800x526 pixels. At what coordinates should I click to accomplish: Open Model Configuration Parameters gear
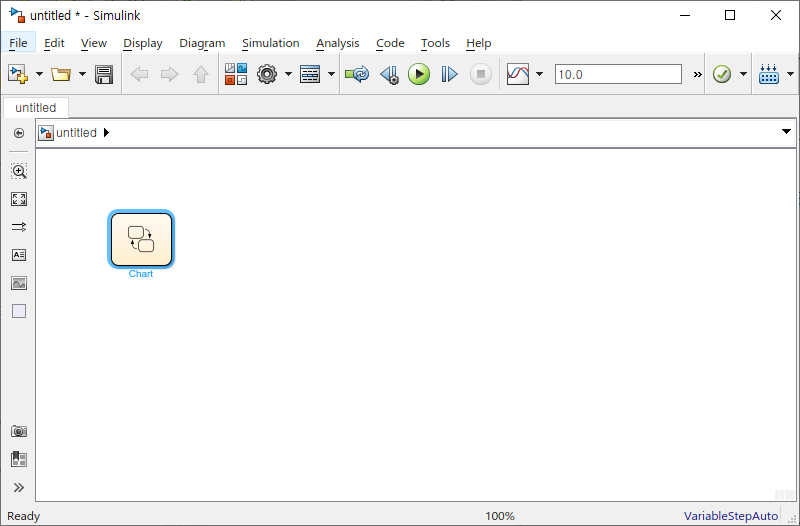point(267,74)
